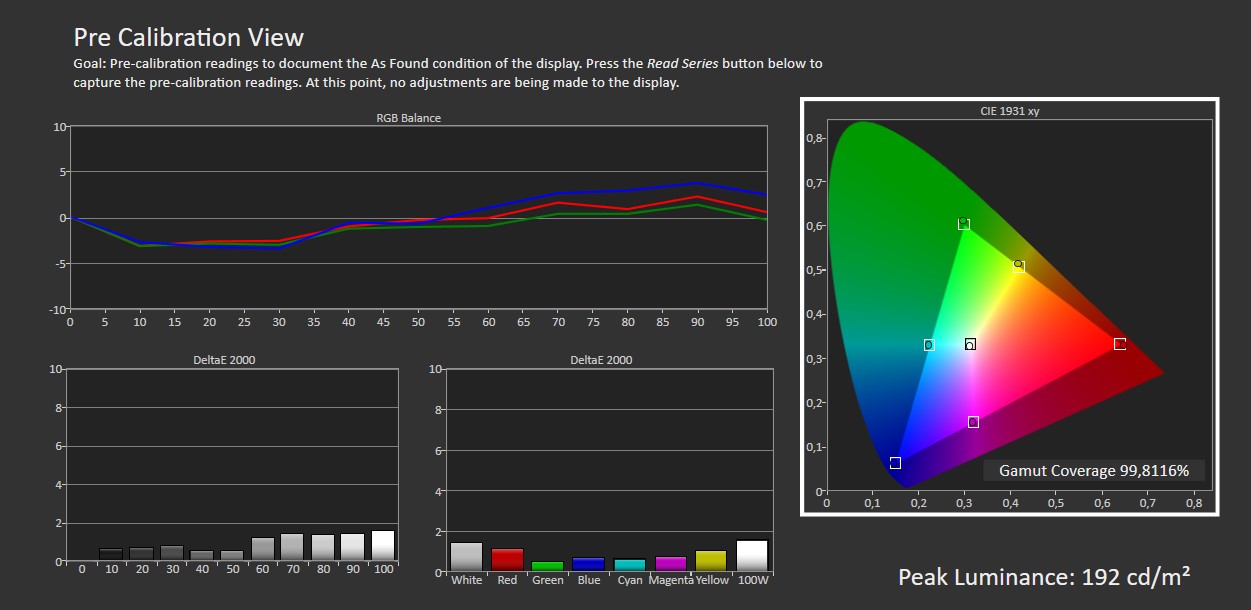The height and width of the screenshot is (610, 1251).
Task: Click the blue primary target square in CIE diagram
Action: click(x=895, y=463)
